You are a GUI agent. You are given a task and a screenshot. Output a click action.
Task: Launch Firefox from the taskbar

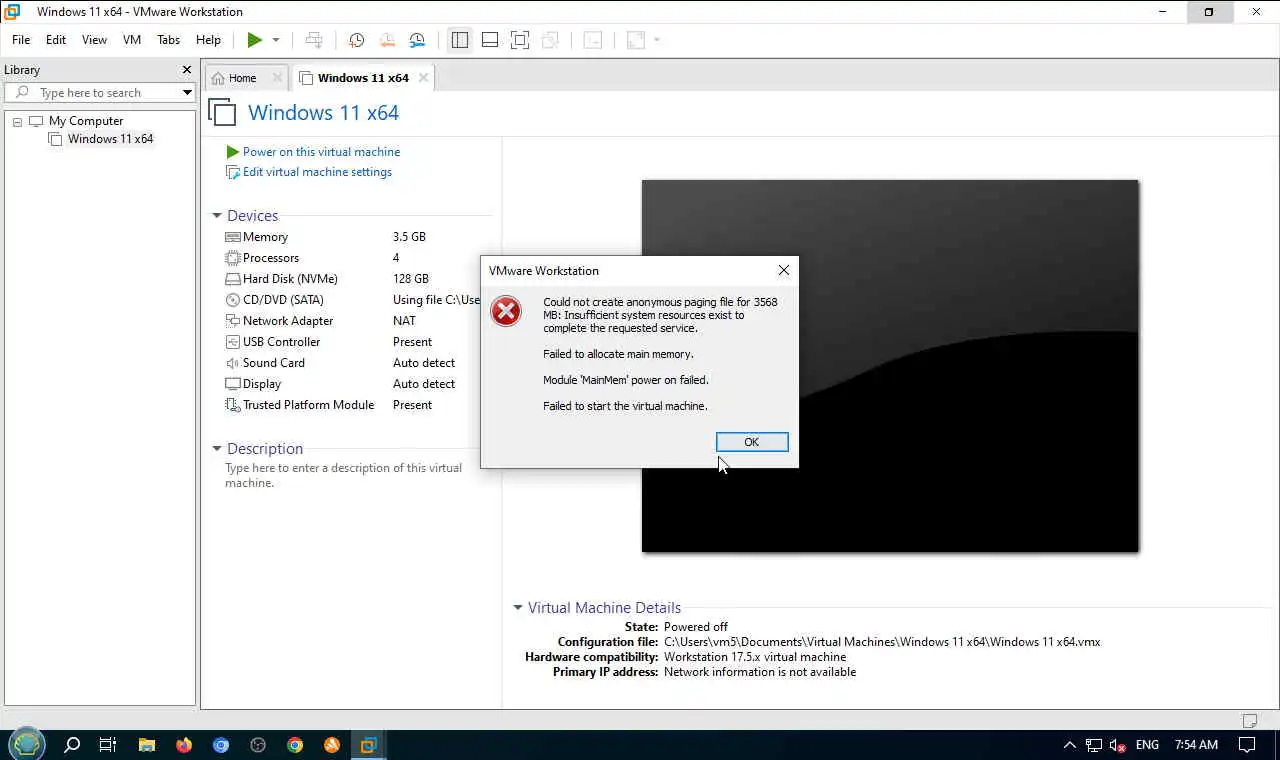183,745
